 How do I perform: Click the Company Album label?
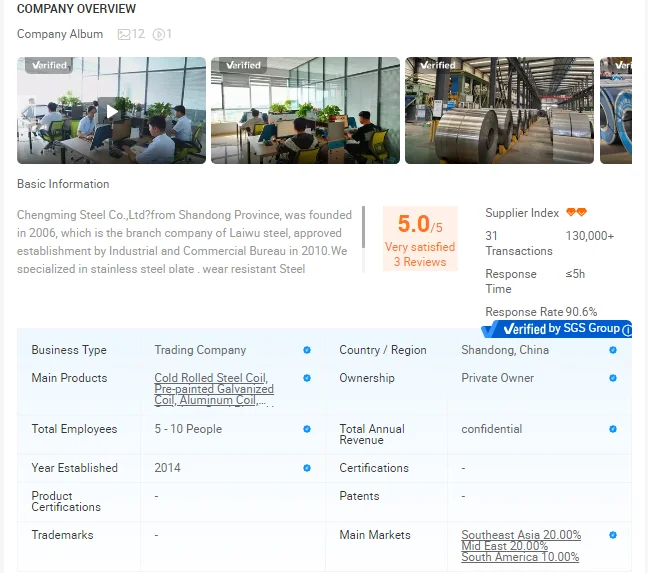pyautogui.click(x=60, y=34)
